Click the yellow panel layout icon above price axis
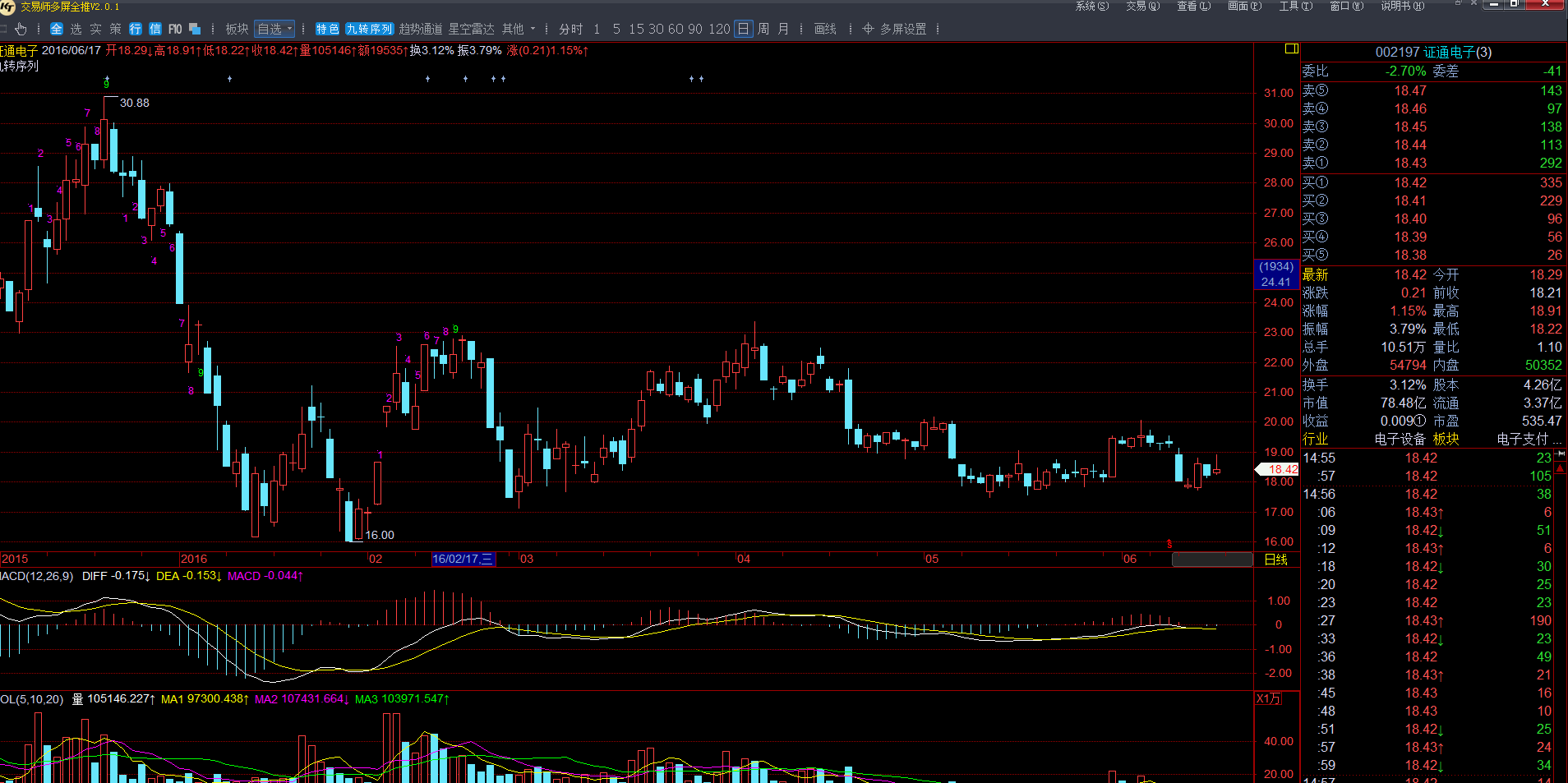 tap(1291, 49)
